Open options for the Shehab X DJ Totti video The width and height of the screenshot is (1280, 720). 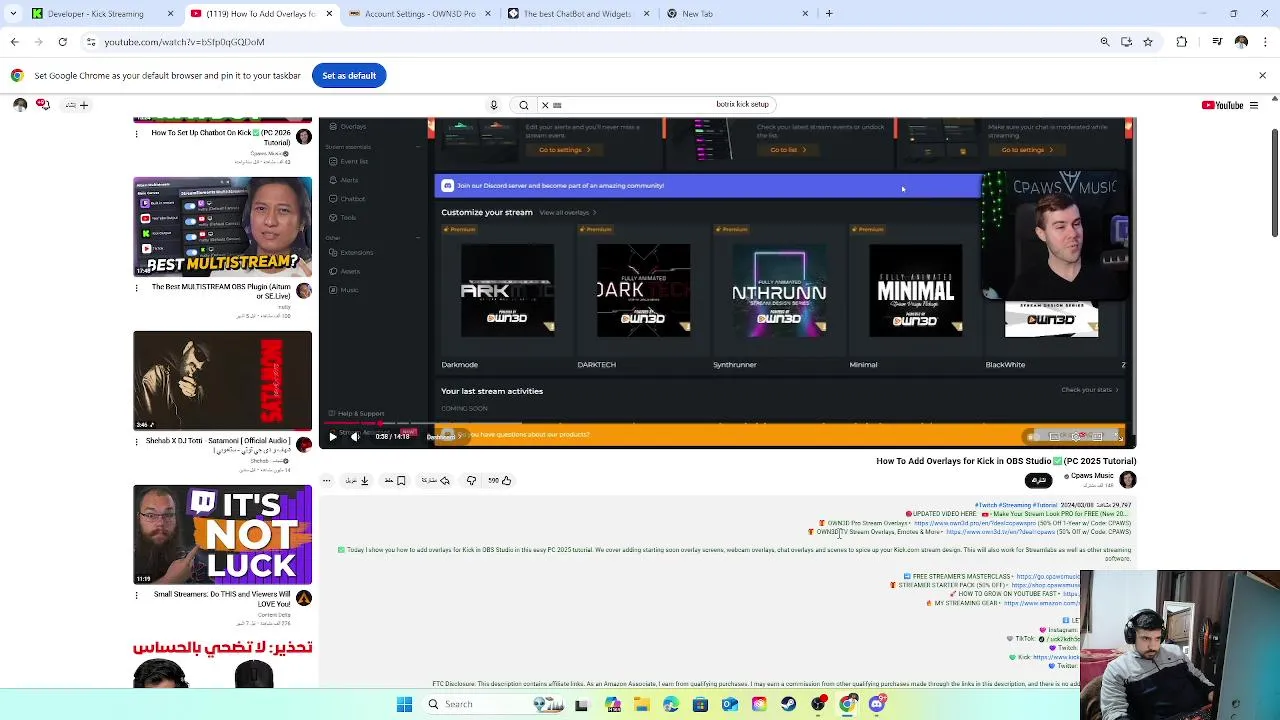tap(137, 441)
